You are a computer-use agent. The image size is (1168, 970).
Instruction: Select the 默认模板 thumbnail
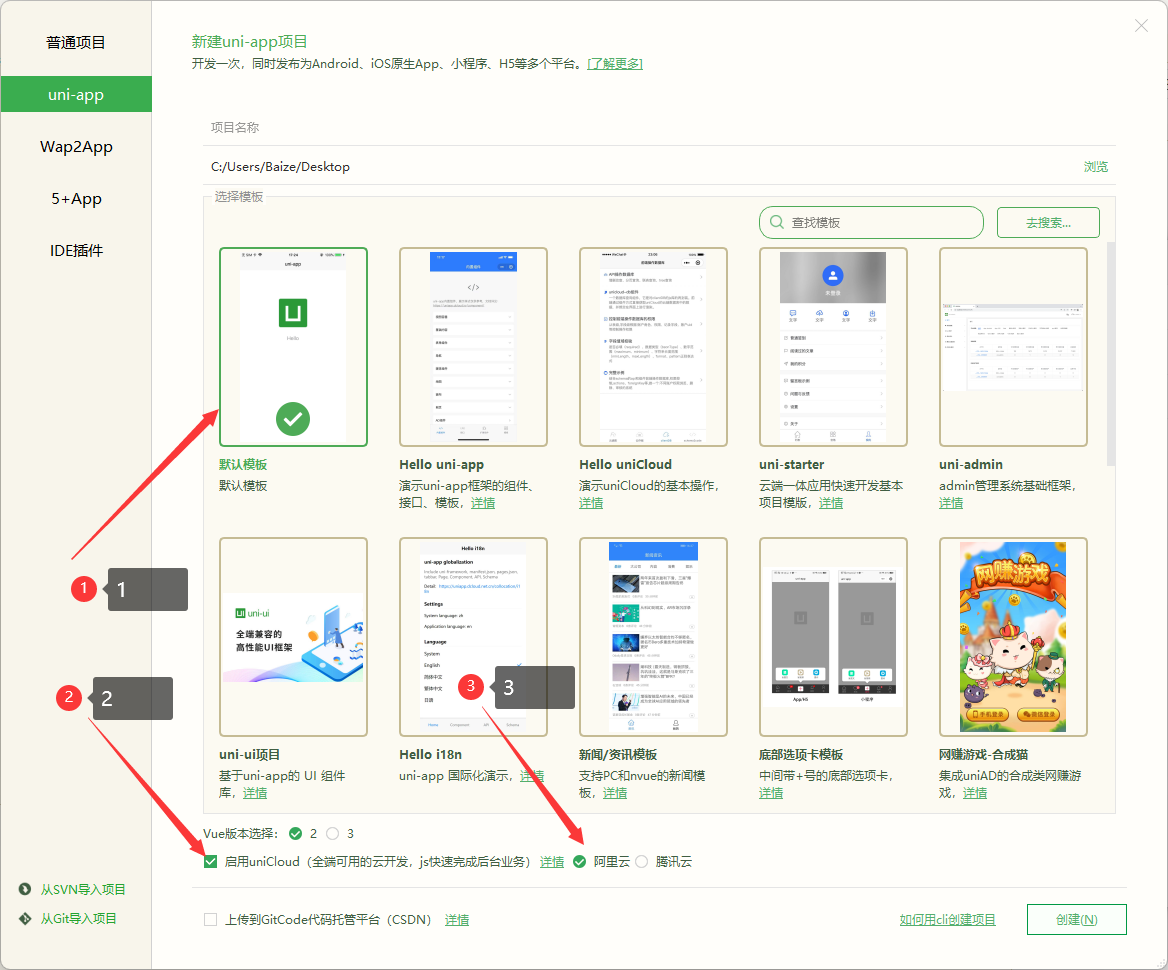pyautogui.click(x=293, y=347)
